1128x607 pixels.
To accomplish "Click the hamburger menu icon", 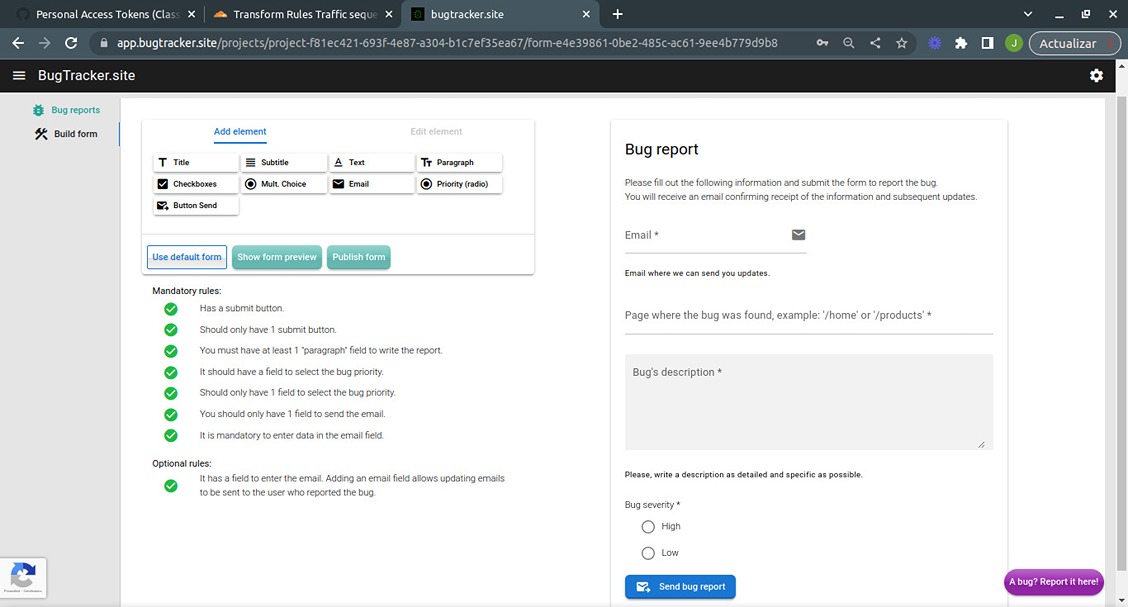I will [x=19, y=75].
